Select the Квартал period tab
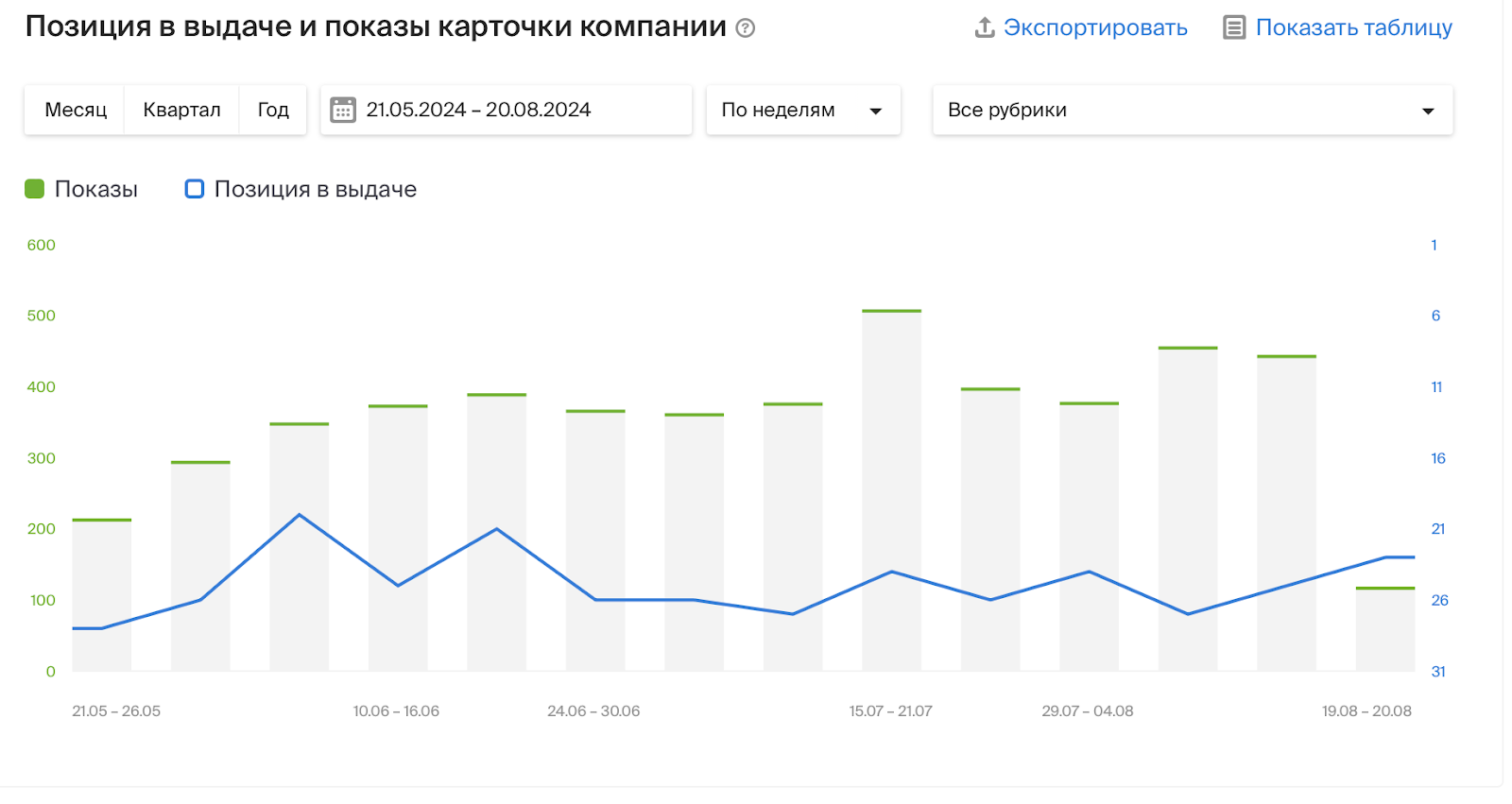The height and width of the screenshot is (804, 1512). (x=181, y=110)
